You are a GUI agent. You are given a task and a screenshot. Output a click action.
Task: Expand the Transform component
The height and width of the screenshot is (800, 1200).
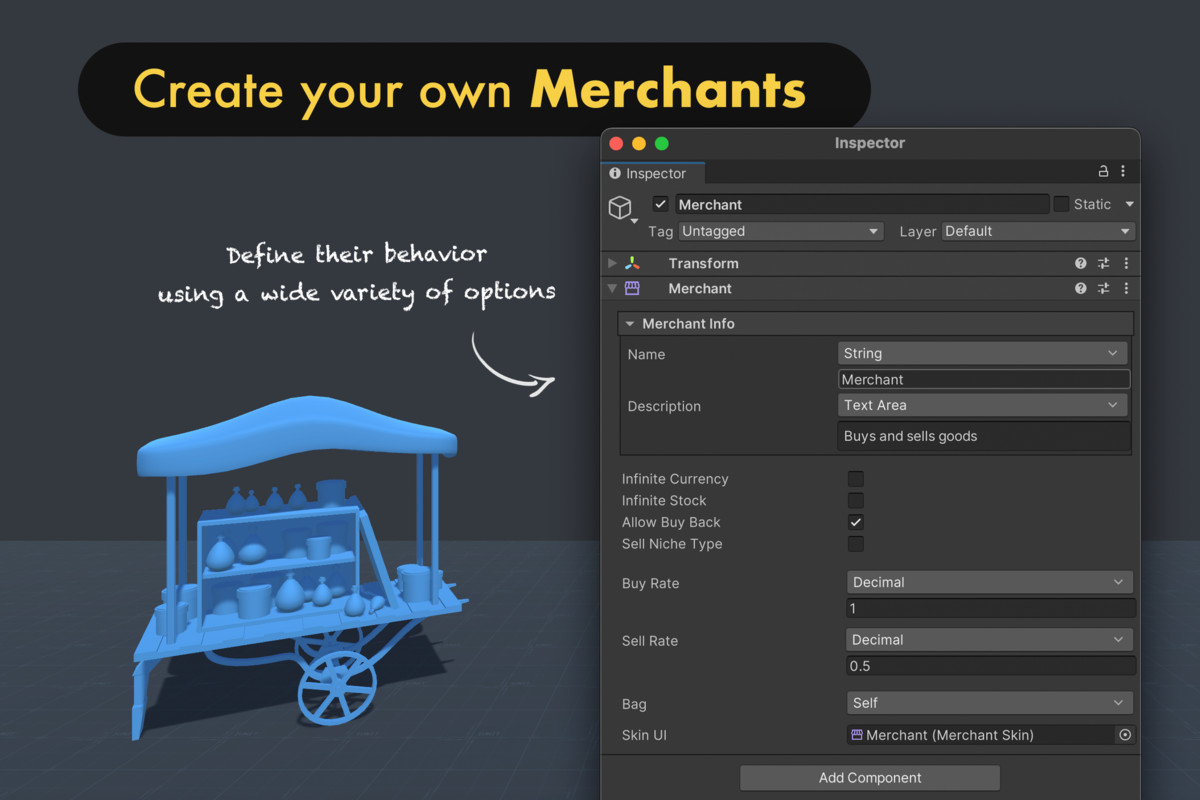[x=611, y=263]
